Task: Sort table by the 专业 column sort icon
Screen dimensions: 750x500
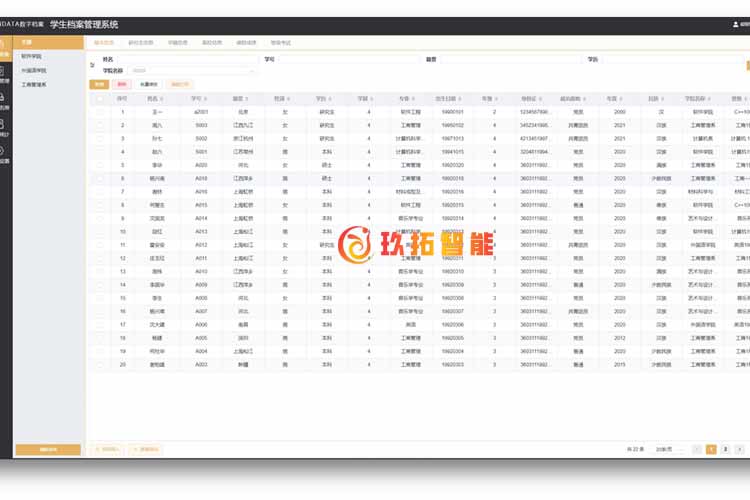Action: tap(413, 99)
